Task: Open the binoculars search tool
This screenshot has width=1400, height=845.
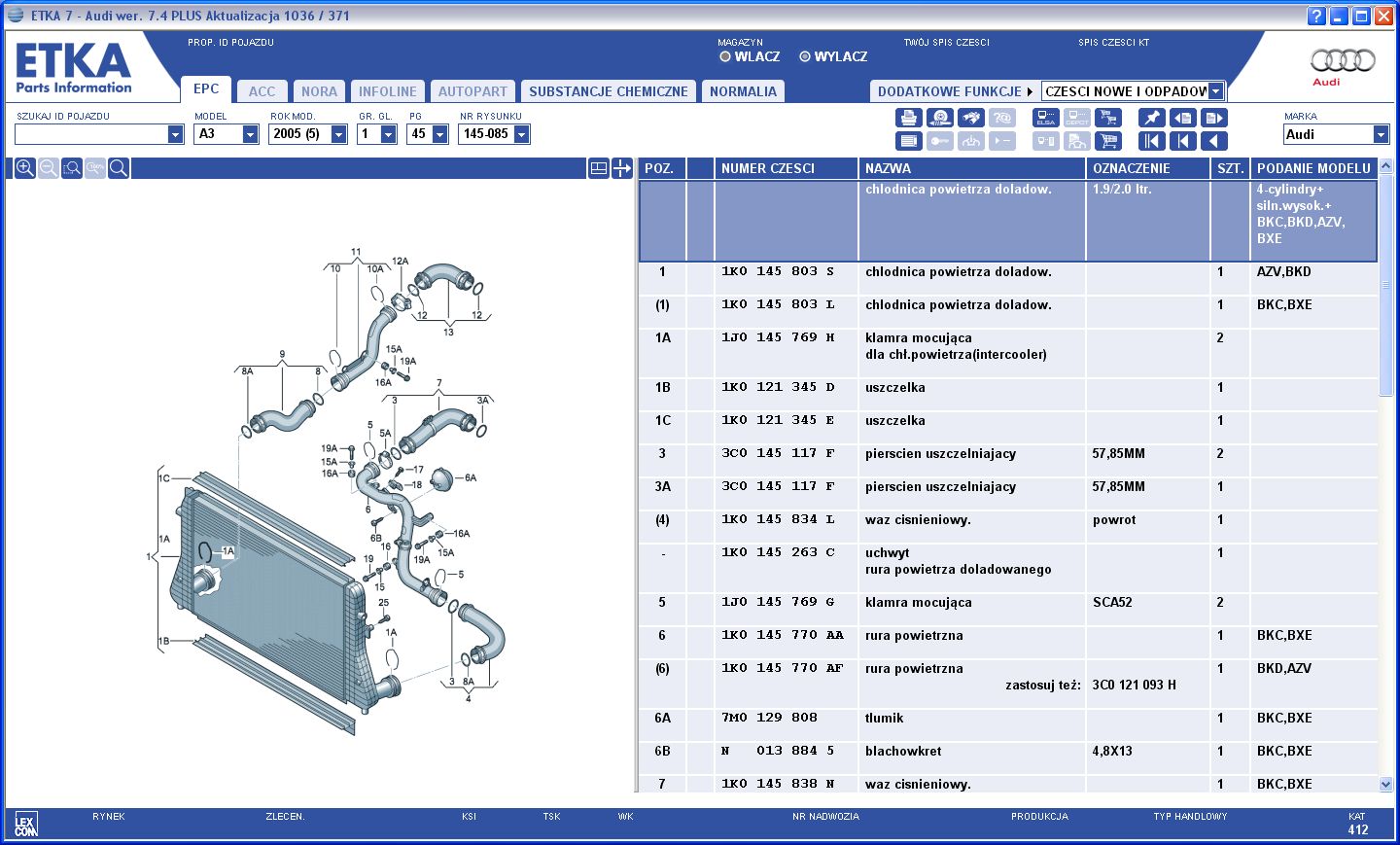Action: (971, 118)
